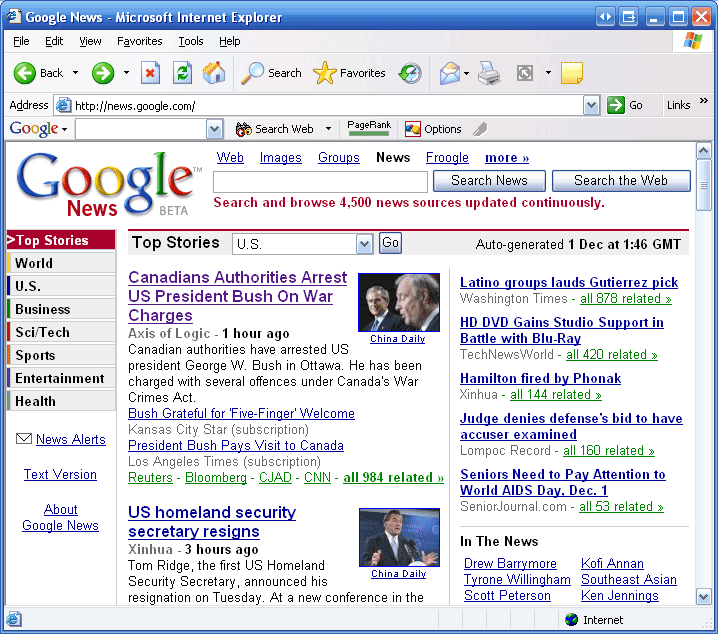Viewport: 718px width, 634px height.
Task: Open the dropdown arrow after the fullscreen icon
Action: pyautogui.click(x=548, y=73)
